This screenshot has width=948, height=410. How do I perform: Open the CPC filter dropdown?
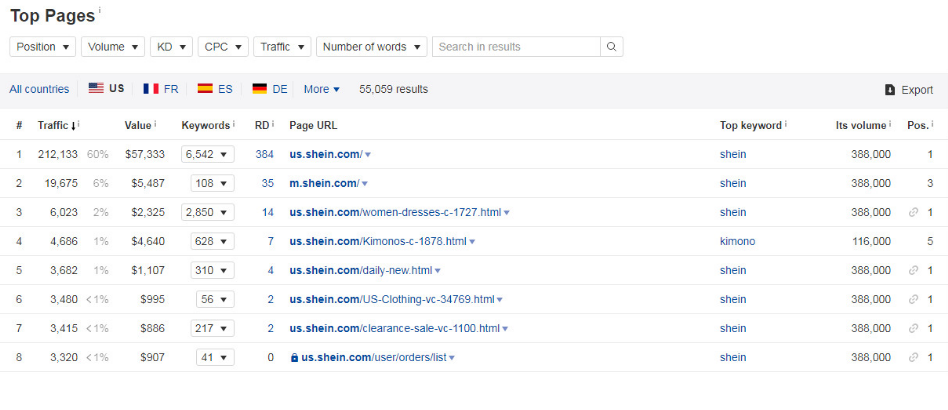(223, 47)
